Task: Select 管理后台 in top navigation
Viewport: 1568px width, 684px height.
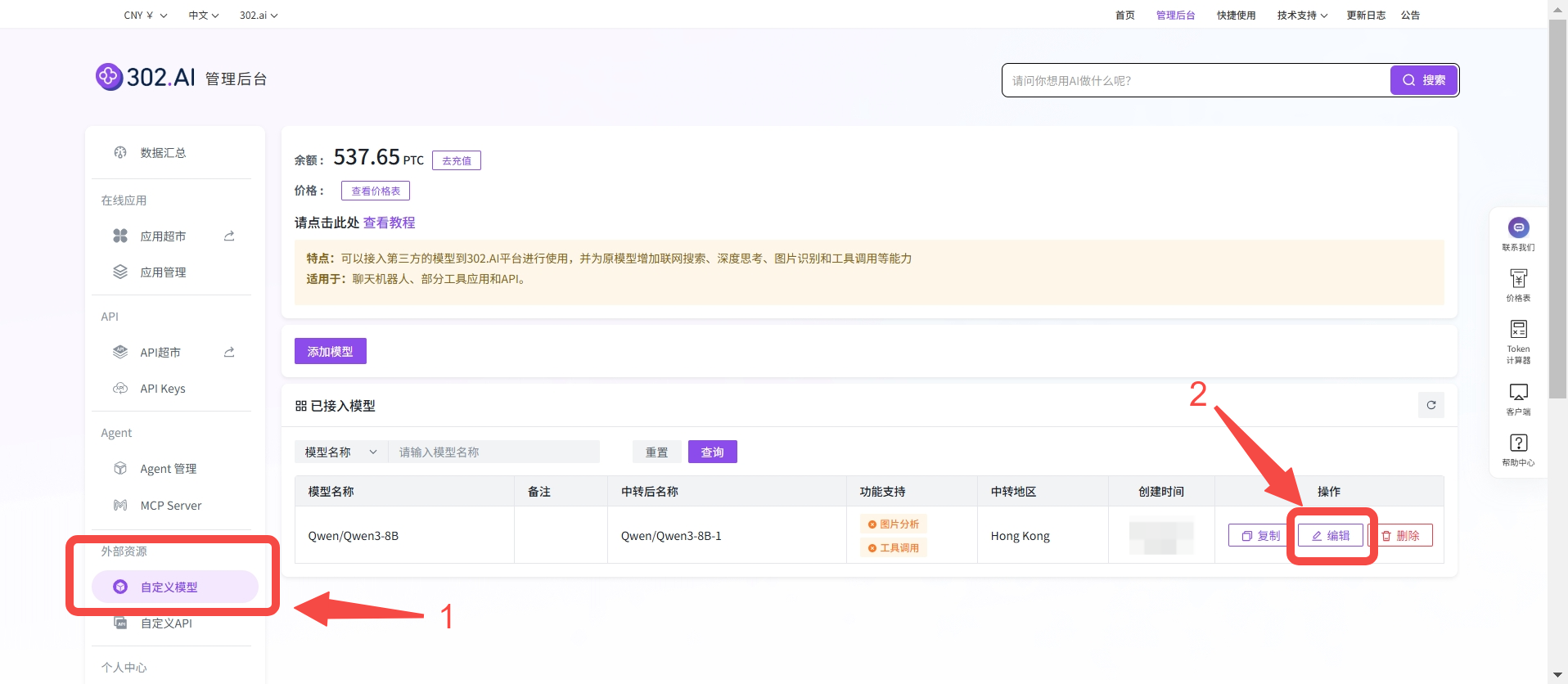Action: (1175, 15)
